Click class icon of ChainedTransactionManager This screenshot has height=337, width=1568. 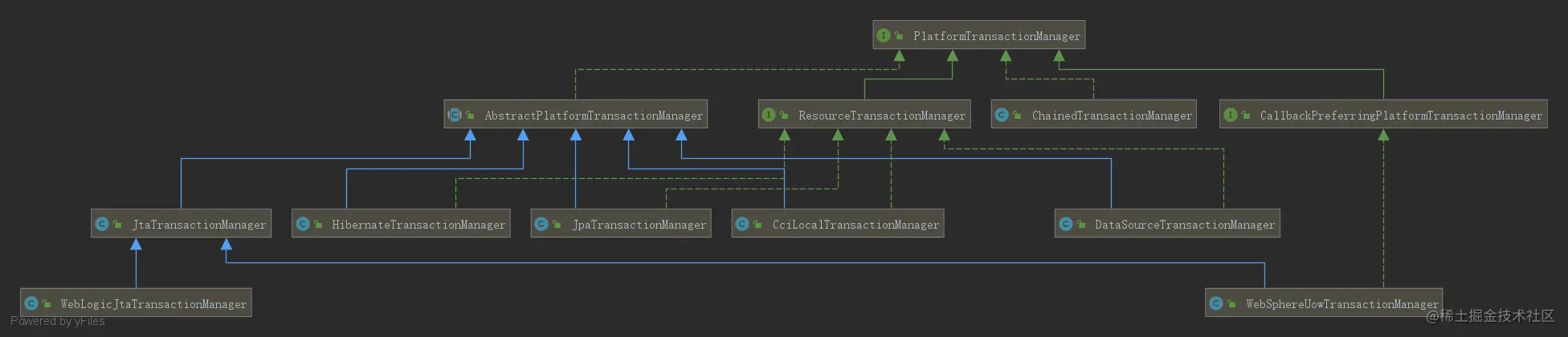point(1002,115)
